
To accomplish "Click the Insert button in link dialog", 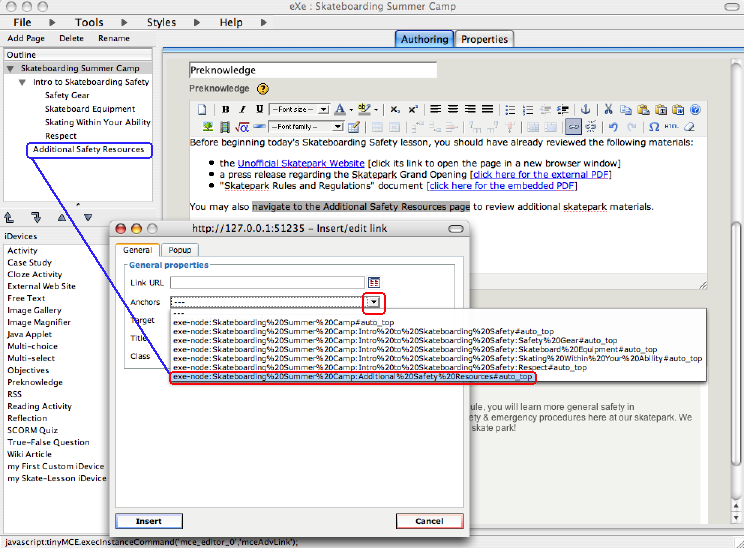I will [x=149, y=521].
